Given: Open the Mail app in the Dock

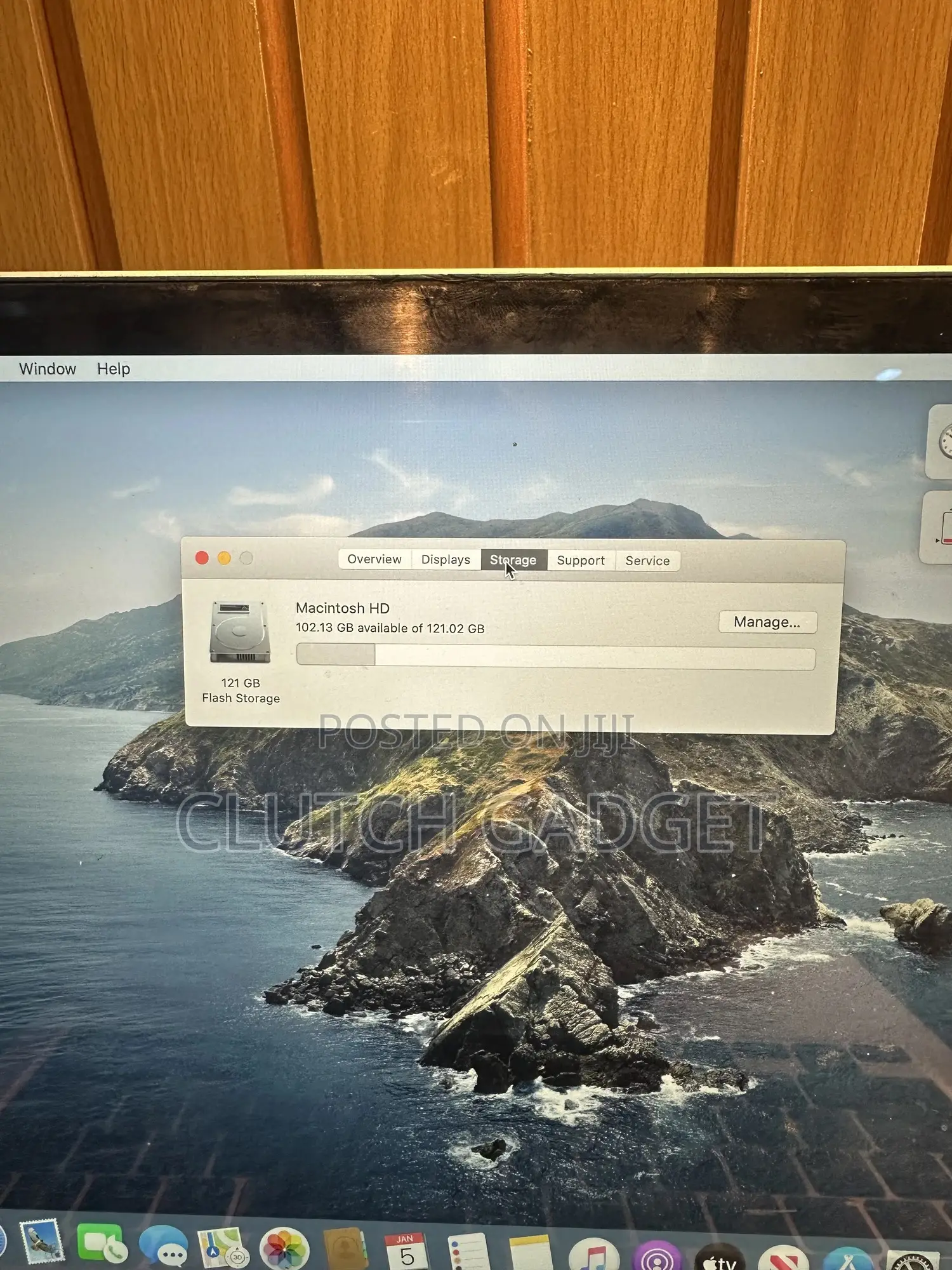Looking at the screenshot, I should click(x=43, y=1241).
